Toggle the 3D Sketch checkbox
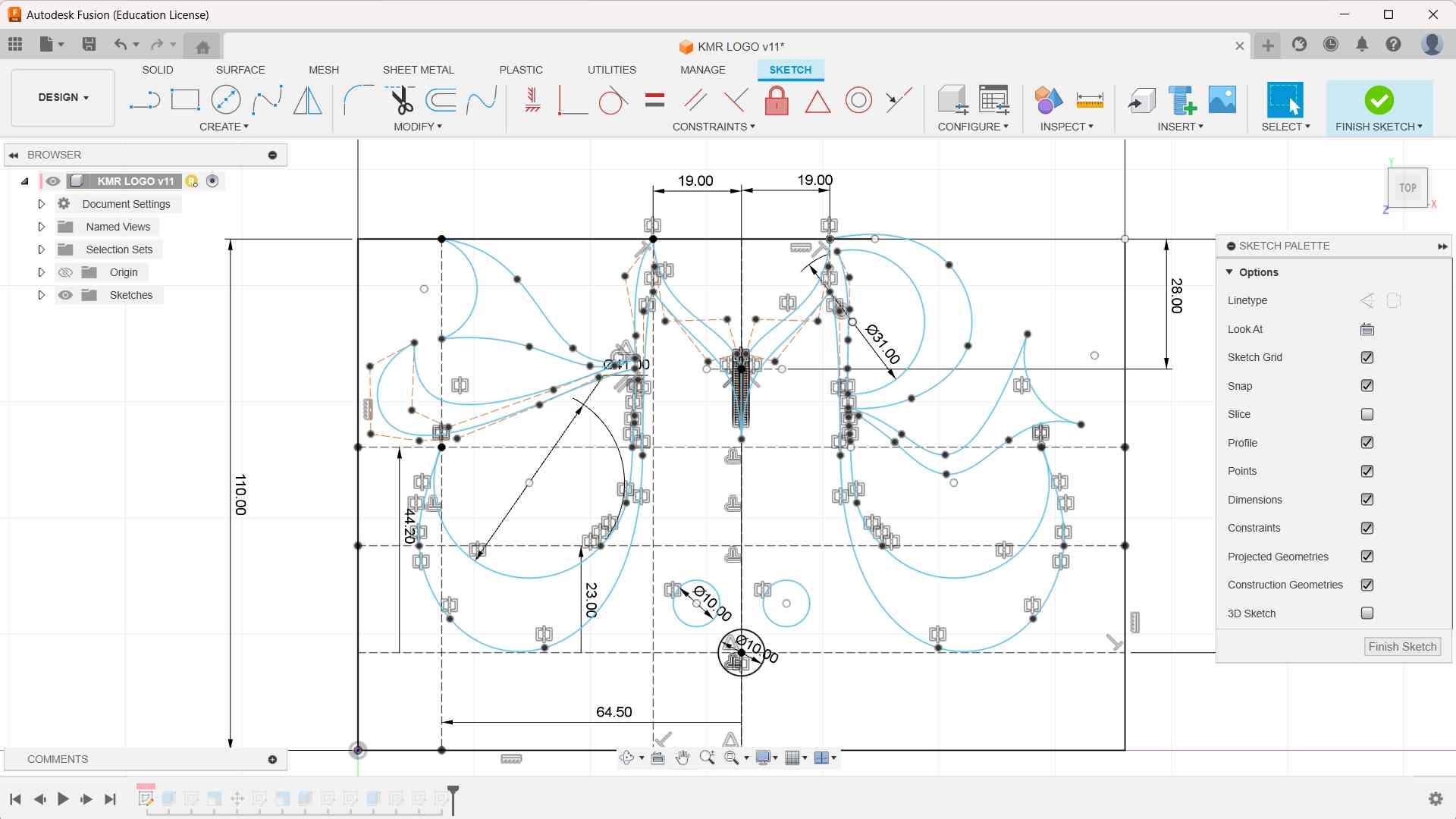1456x819 pixels. (x=1367, y=613)
